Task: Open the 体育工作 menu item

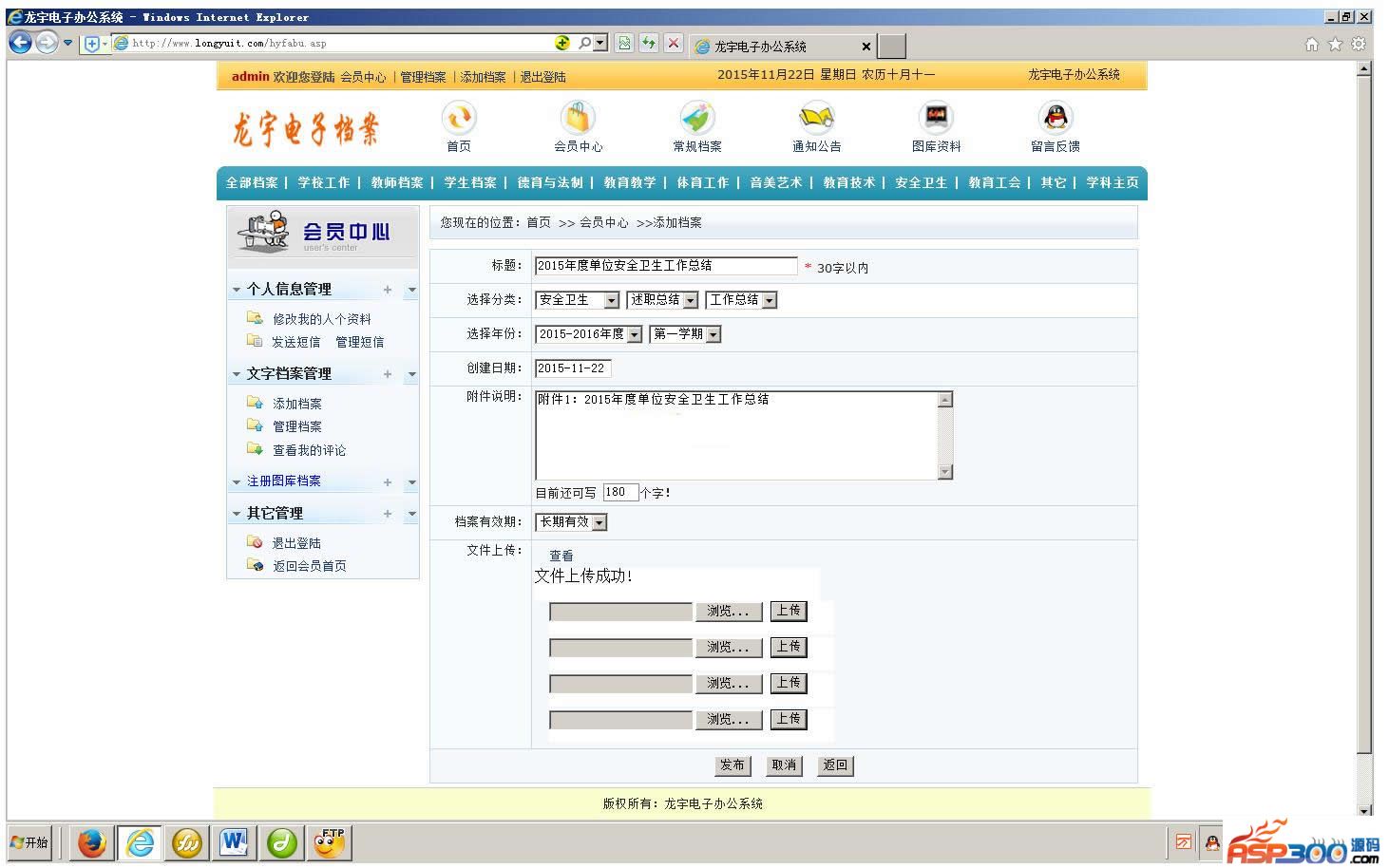Action: point(703,183)
